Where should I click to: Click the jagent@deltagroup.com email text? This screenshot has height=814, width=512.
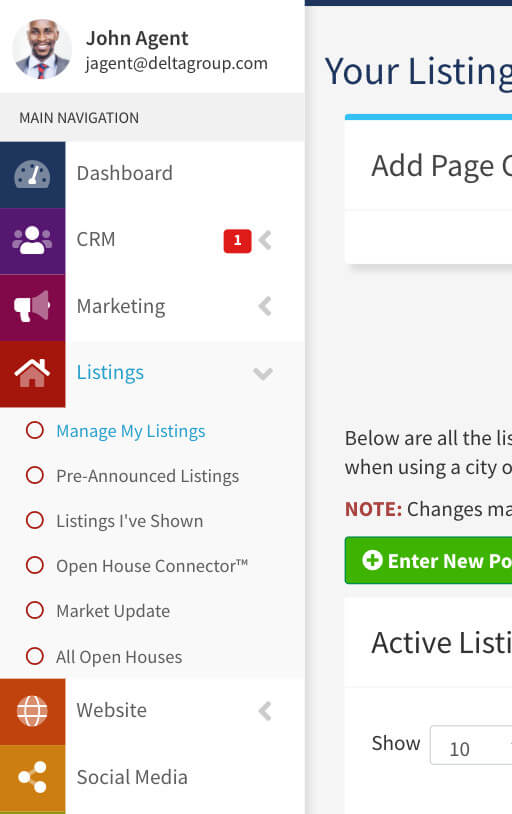(177, 63)
